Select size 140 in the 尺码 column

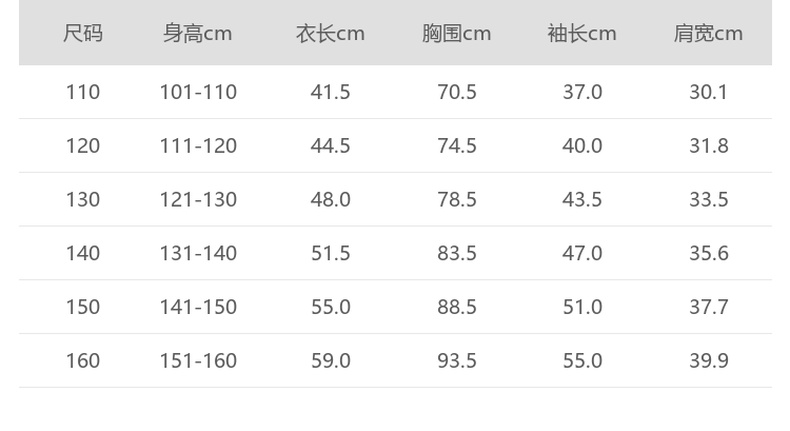pyautogui.click(x=83, y=254)
